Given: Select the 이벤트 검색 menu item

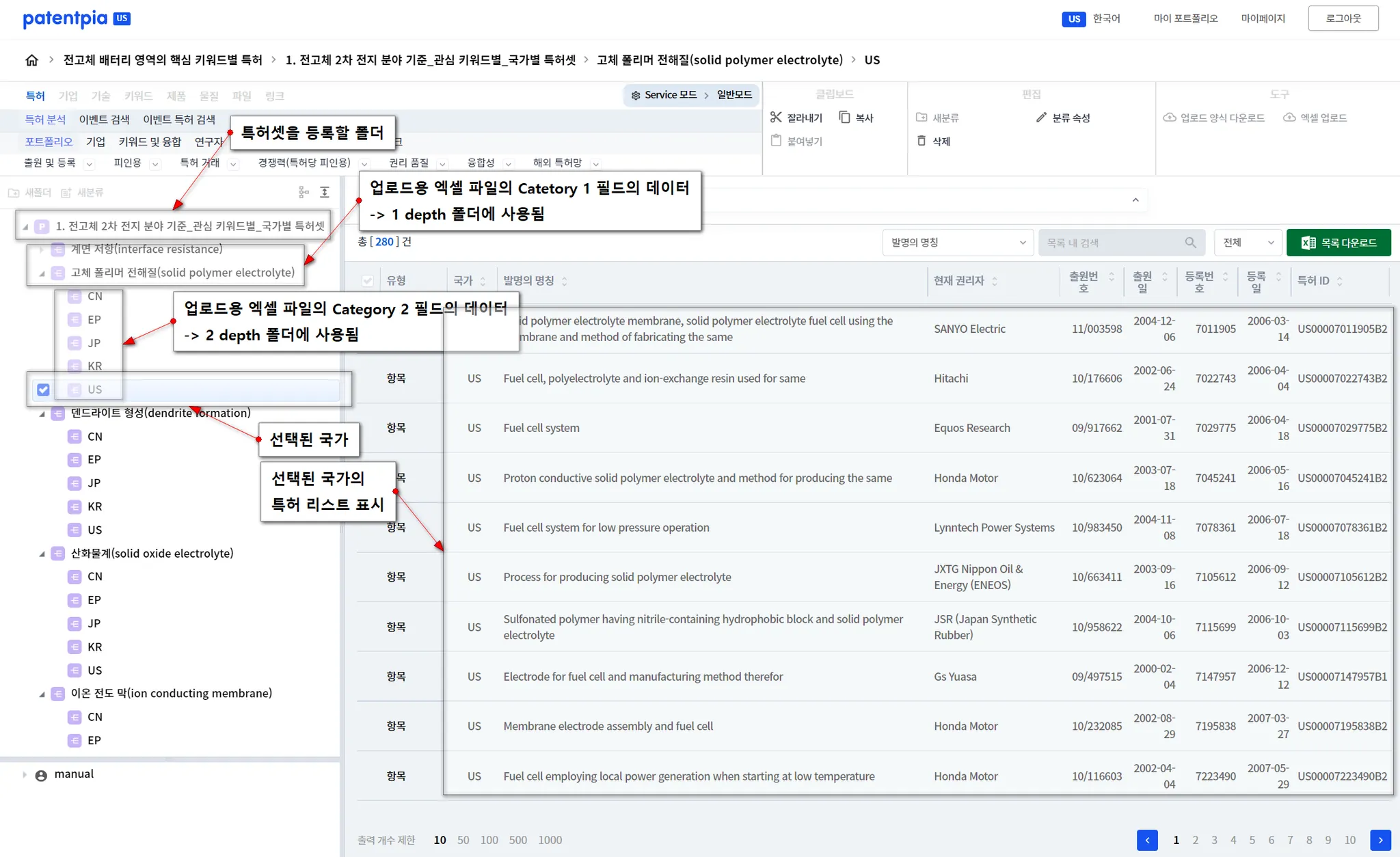Looking at the screenshot, I should coord(104,120).
